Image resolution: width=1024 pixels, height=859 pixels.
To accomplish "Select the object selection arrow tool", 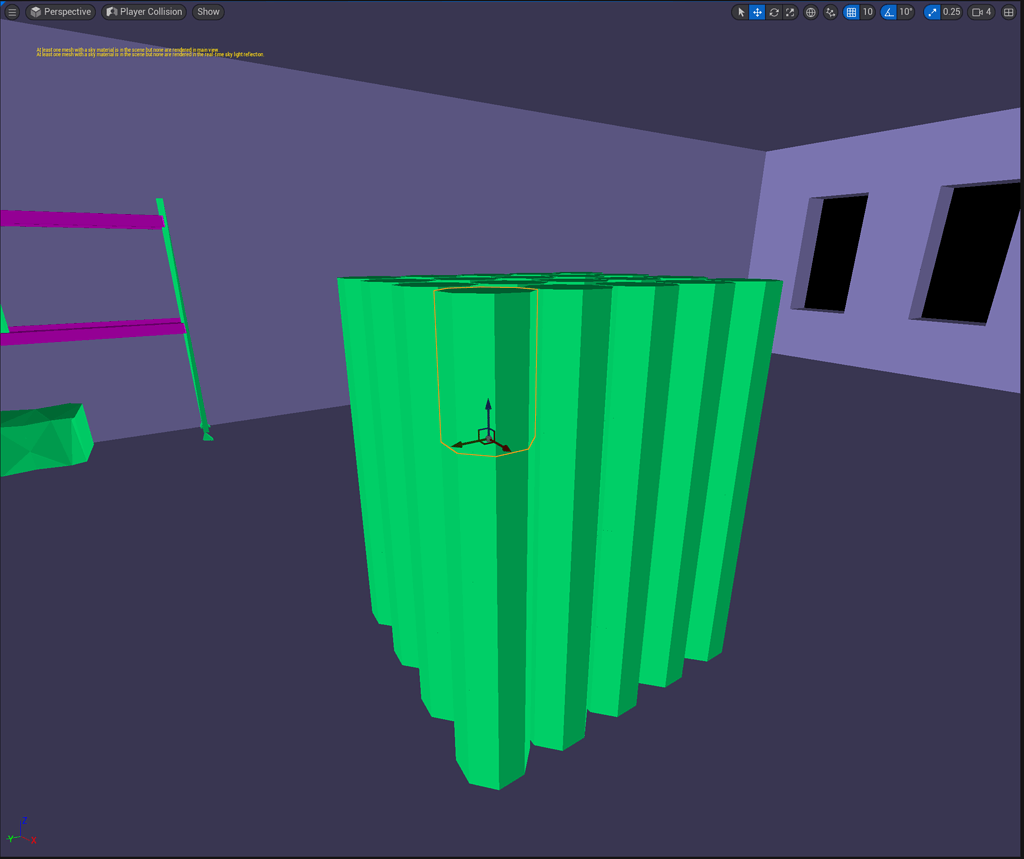I will point(740,12).
